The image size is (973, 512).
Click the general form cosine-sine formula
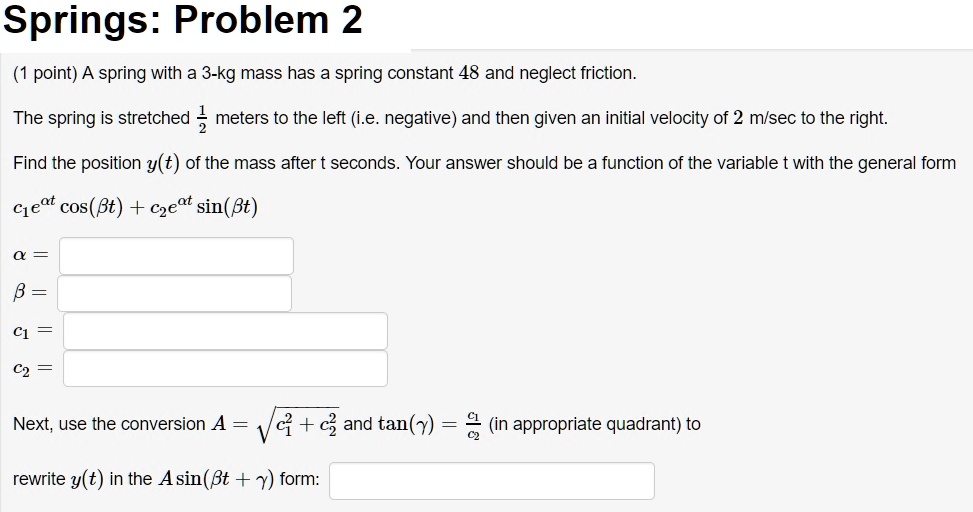point(135,207)
